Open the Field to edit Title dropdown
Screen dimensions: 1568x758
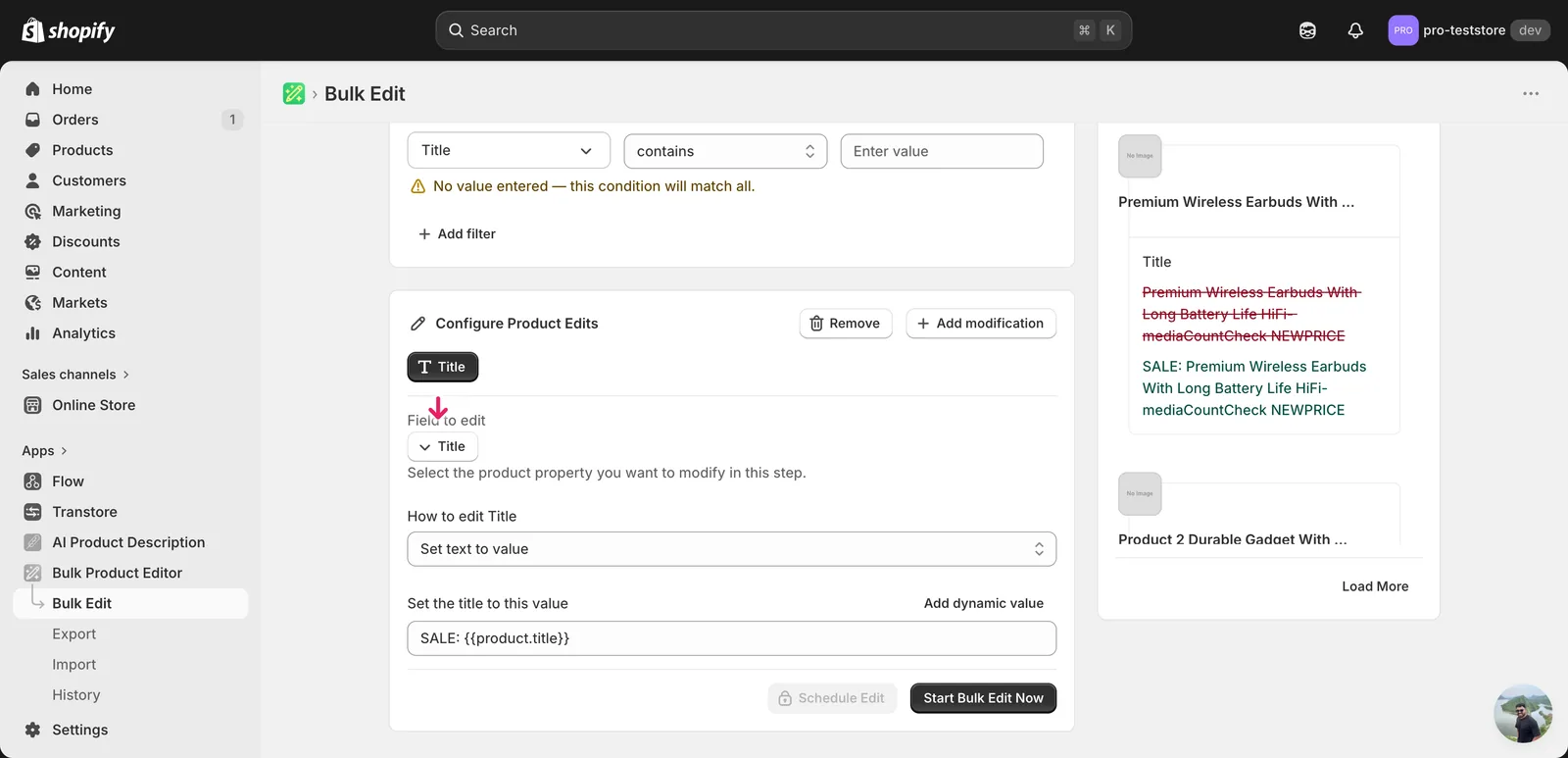[443, 446]
